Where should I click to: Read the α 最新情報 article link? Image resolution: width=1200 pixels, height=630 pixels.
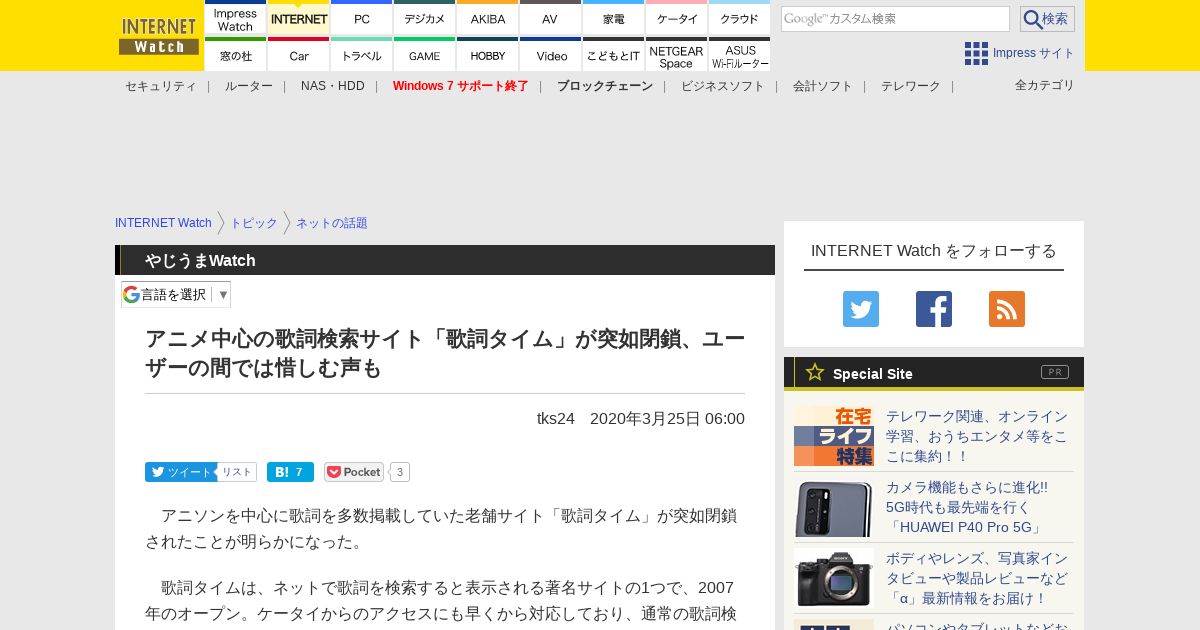coord(977,578)
